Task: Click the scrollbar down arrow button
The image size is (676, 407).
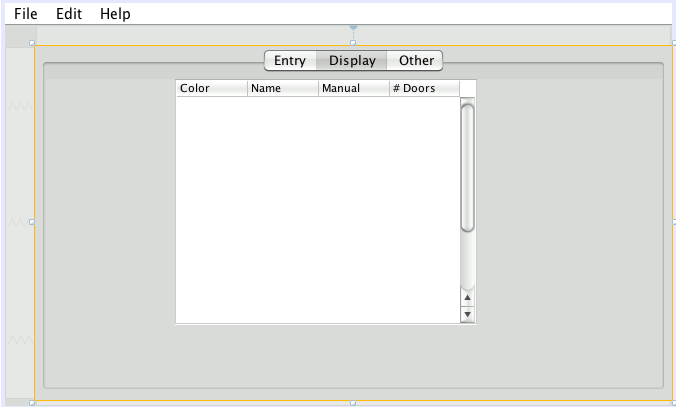Action: point(467,314)
